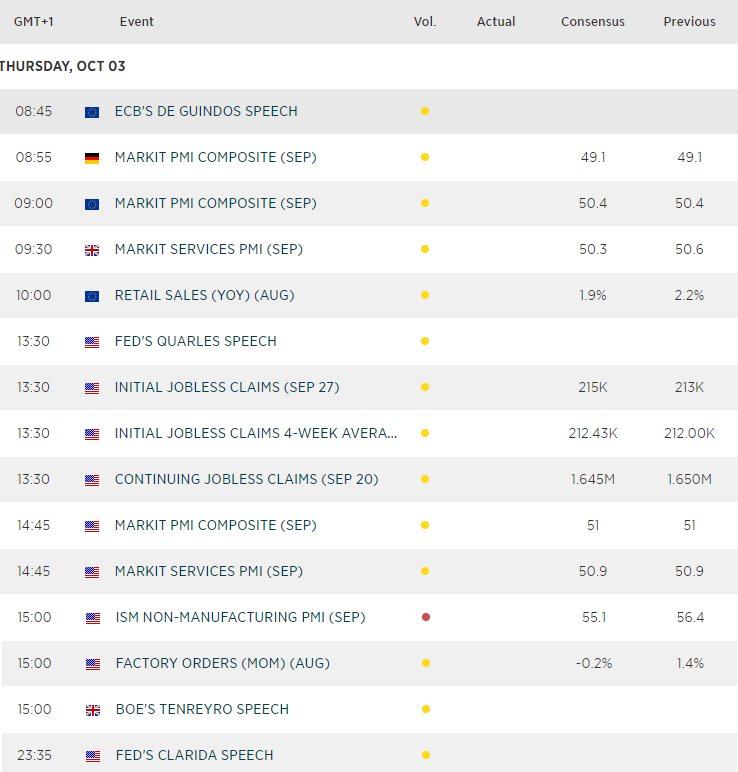738x772 pixels.
Task: Click the US flag beside Fed's Clarida Speech
Action: [x=92, y=756]
